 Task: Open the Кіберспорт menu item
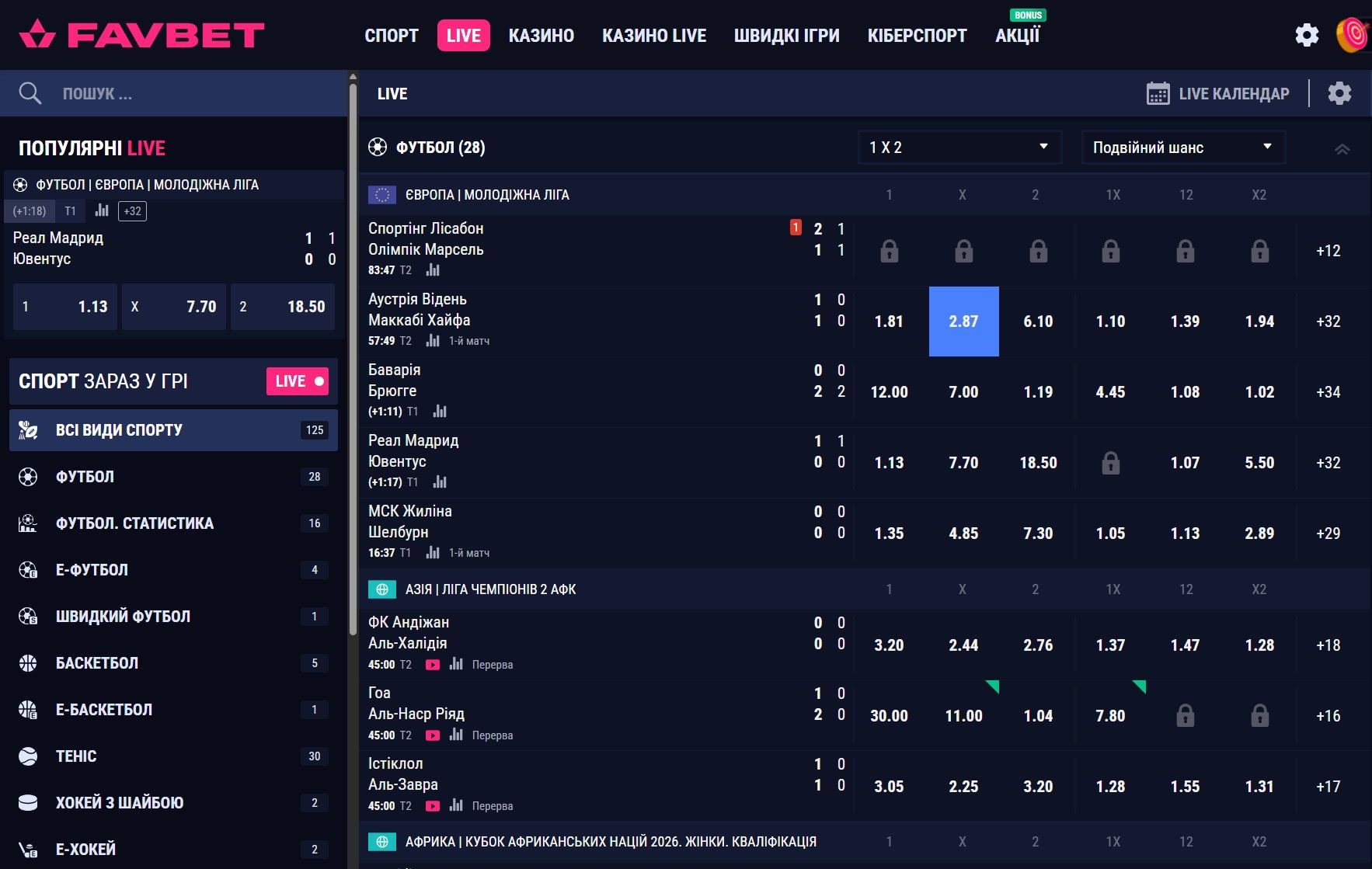click(x=917, y=36)
